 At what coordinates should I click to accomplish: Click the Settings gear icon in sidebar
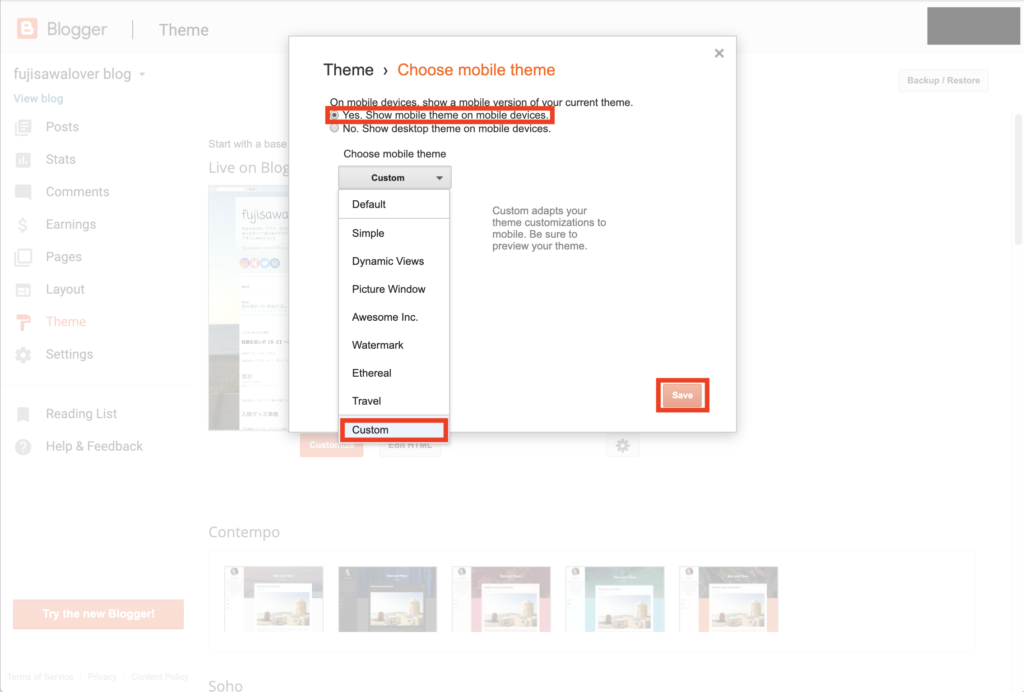click(x=24, y=354)
